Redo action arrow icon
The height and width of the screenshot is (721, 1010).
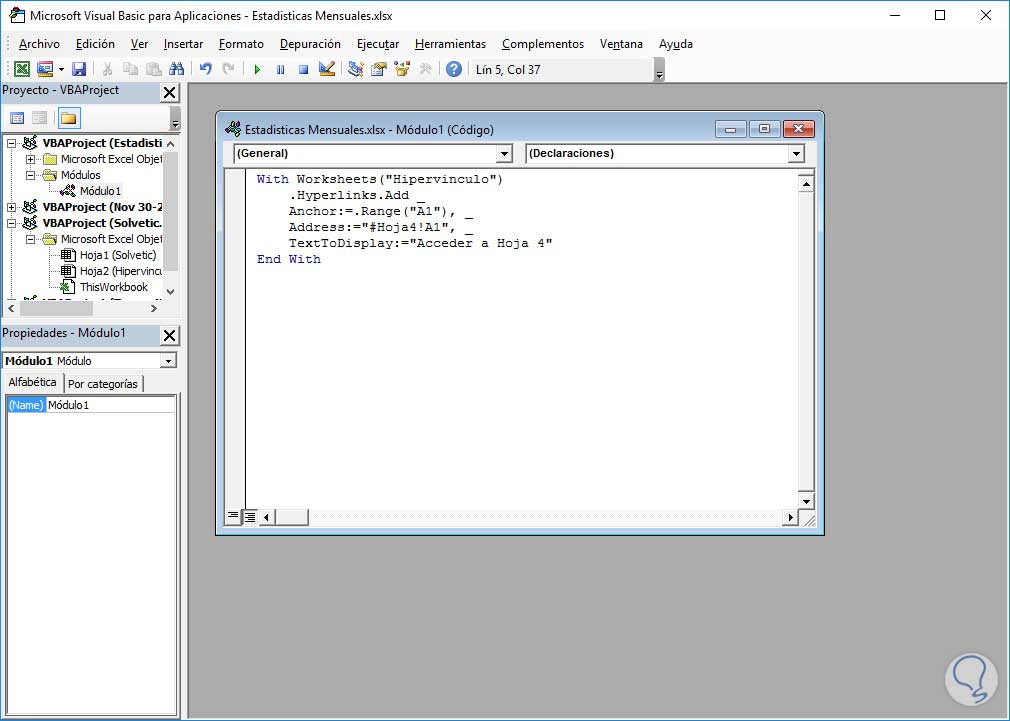[x=228, y=69]
